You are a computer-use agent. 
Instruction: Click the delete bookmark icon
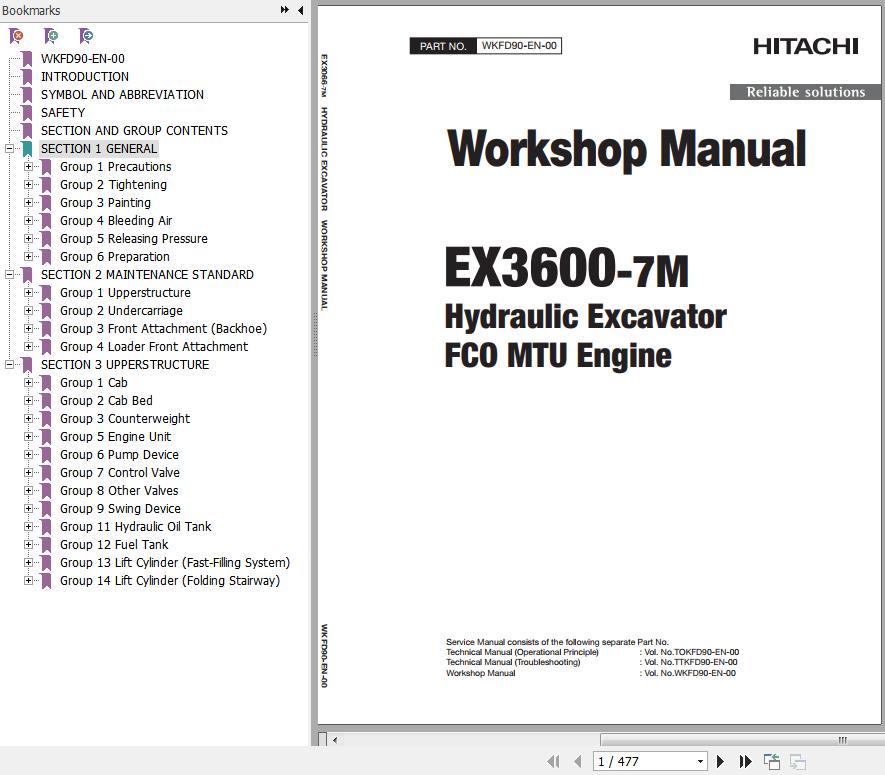pyautogui.click(x=17, y=36)
